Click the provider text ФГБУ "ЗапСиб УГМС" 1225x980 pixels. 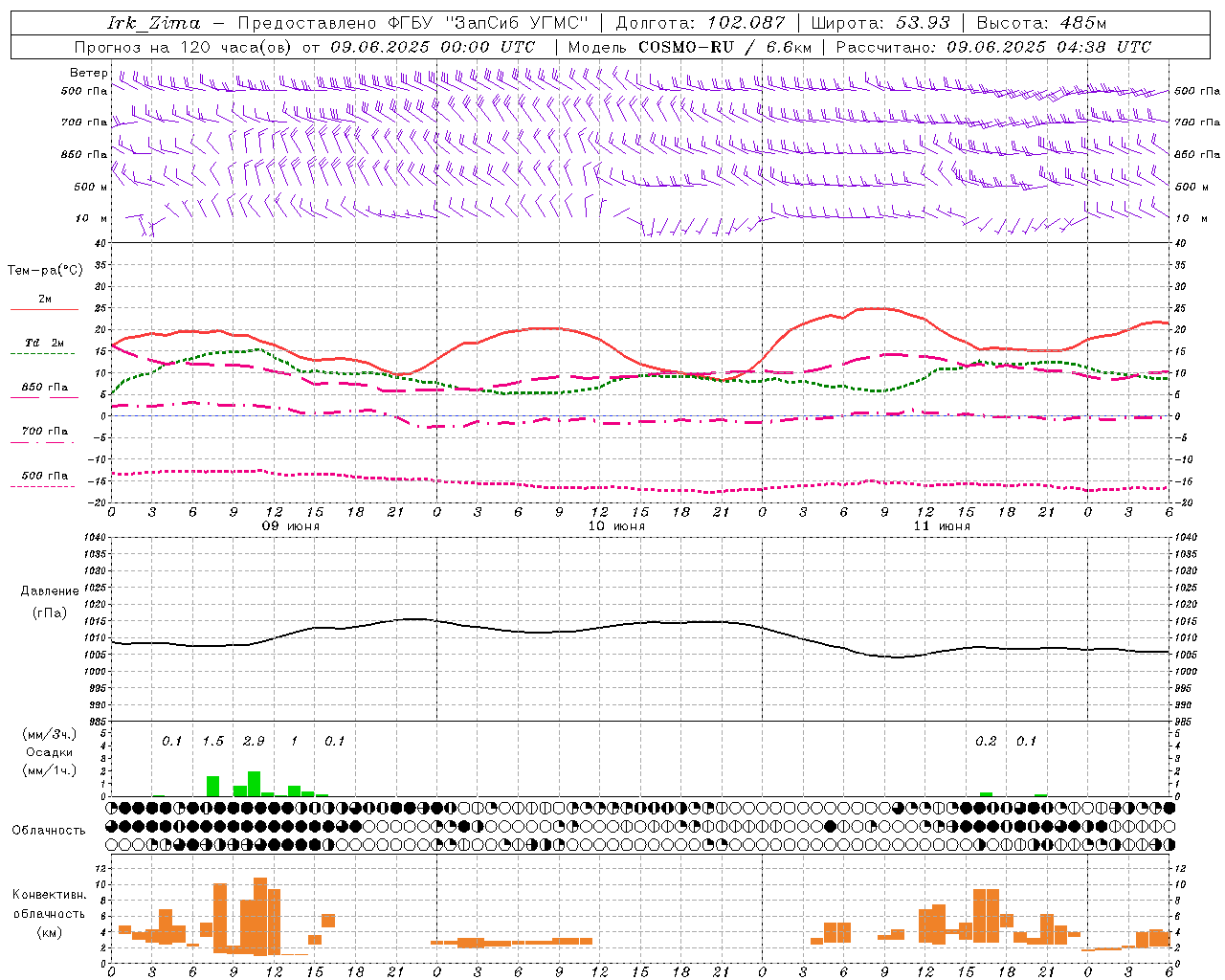(x=488, y=23)
